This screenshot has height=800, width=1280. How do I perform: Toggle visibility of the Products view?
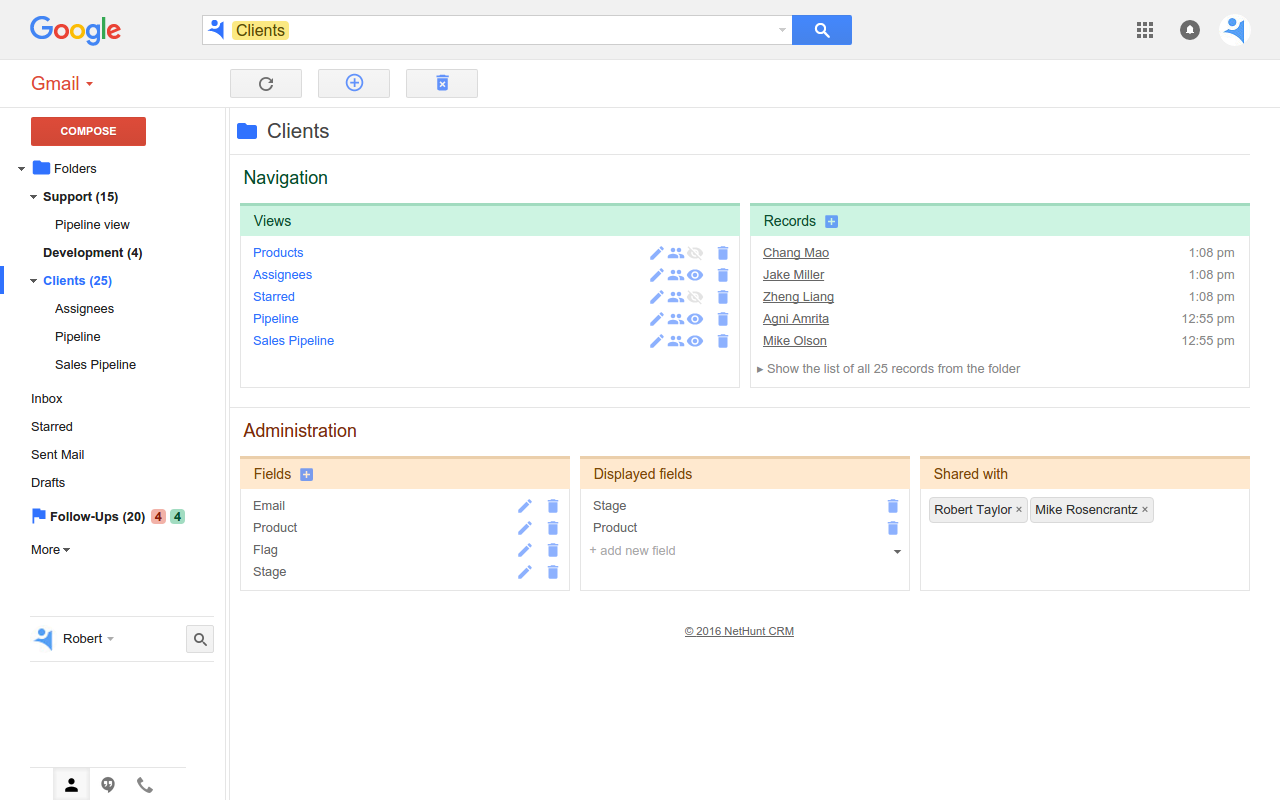(x=695, y=253)
